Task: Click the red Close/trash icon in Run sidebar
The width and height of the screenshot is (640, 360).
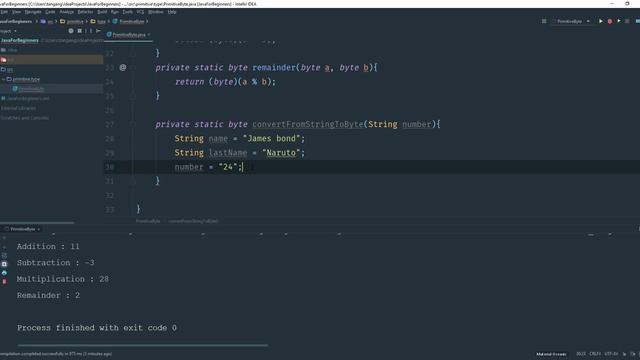Action: (4, 281)
